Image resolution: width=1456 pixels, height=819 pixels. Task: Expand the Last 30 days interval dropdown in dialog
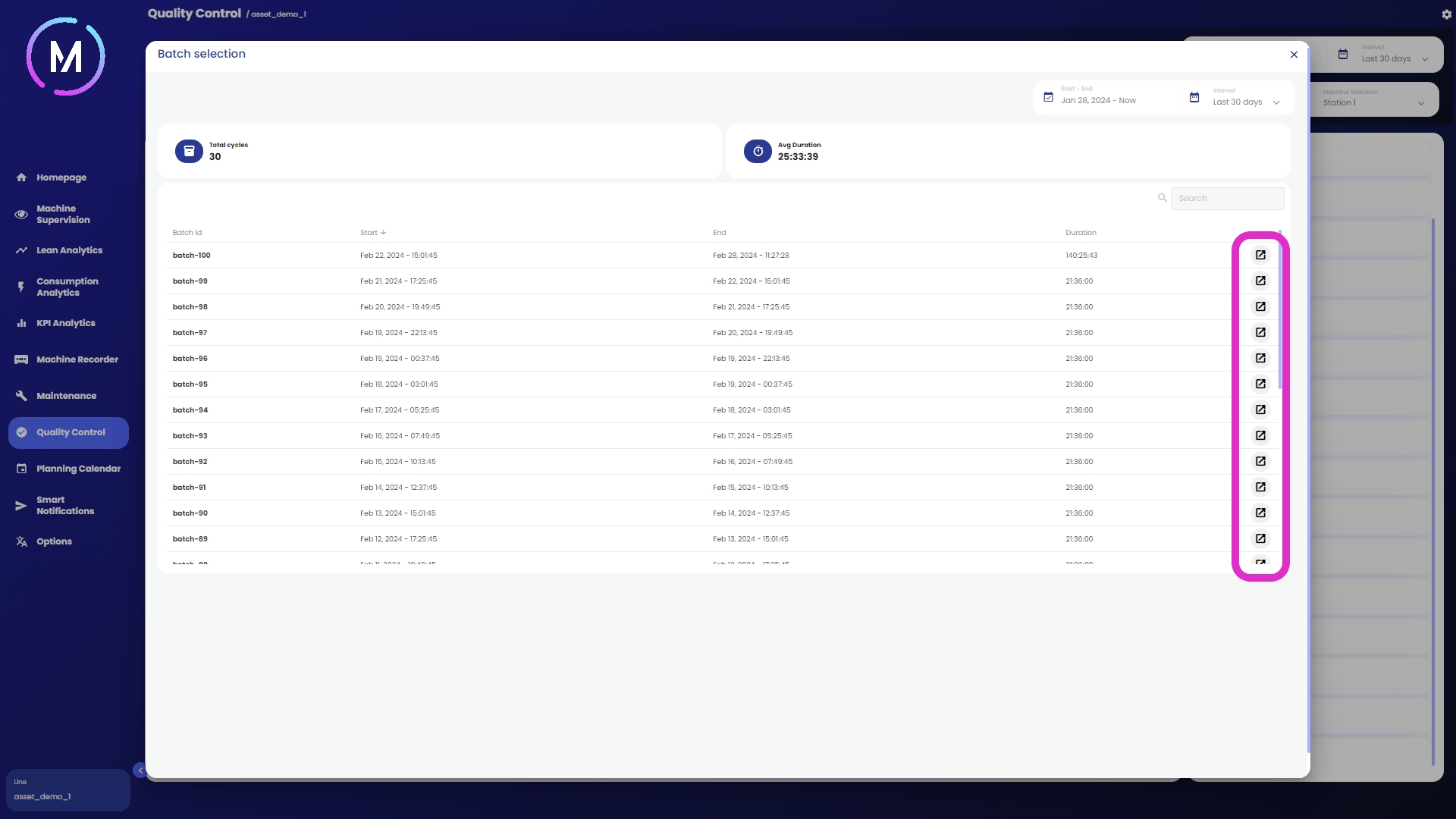(1276, 102)
